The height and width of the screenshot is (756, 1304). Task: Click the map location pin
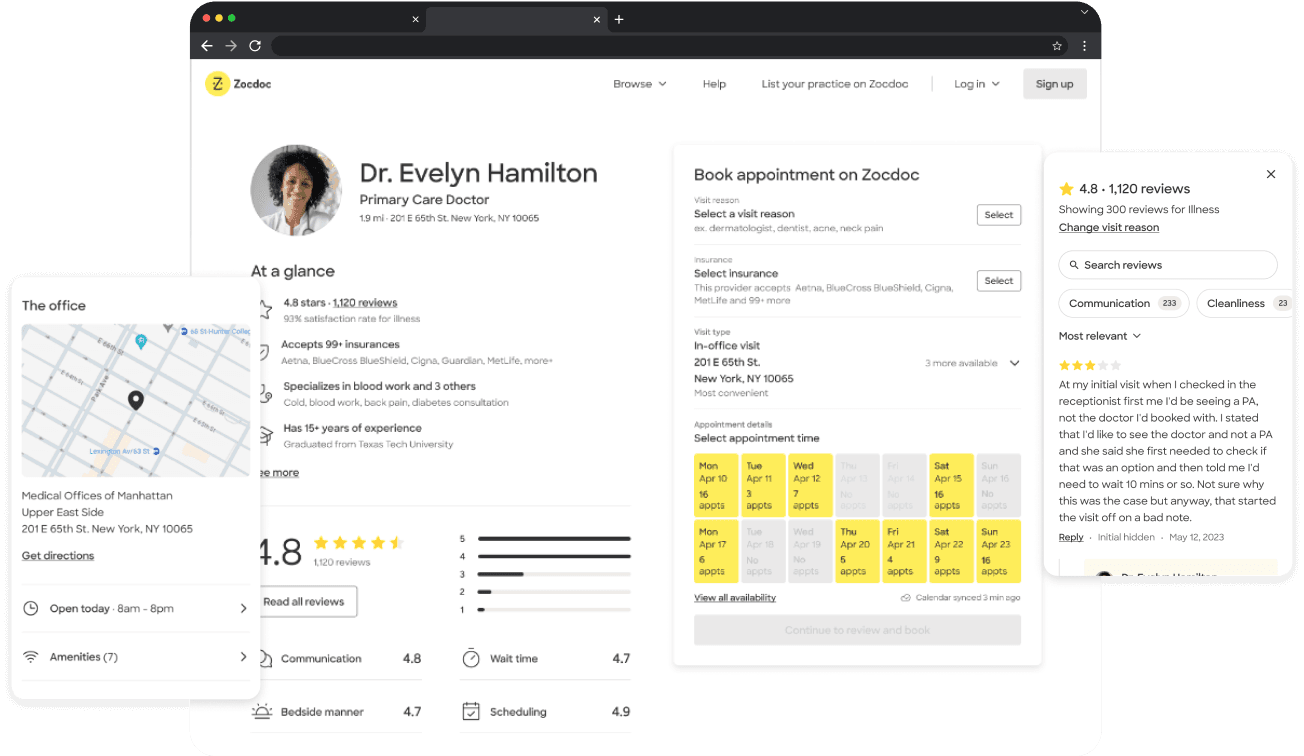[136, 401]
